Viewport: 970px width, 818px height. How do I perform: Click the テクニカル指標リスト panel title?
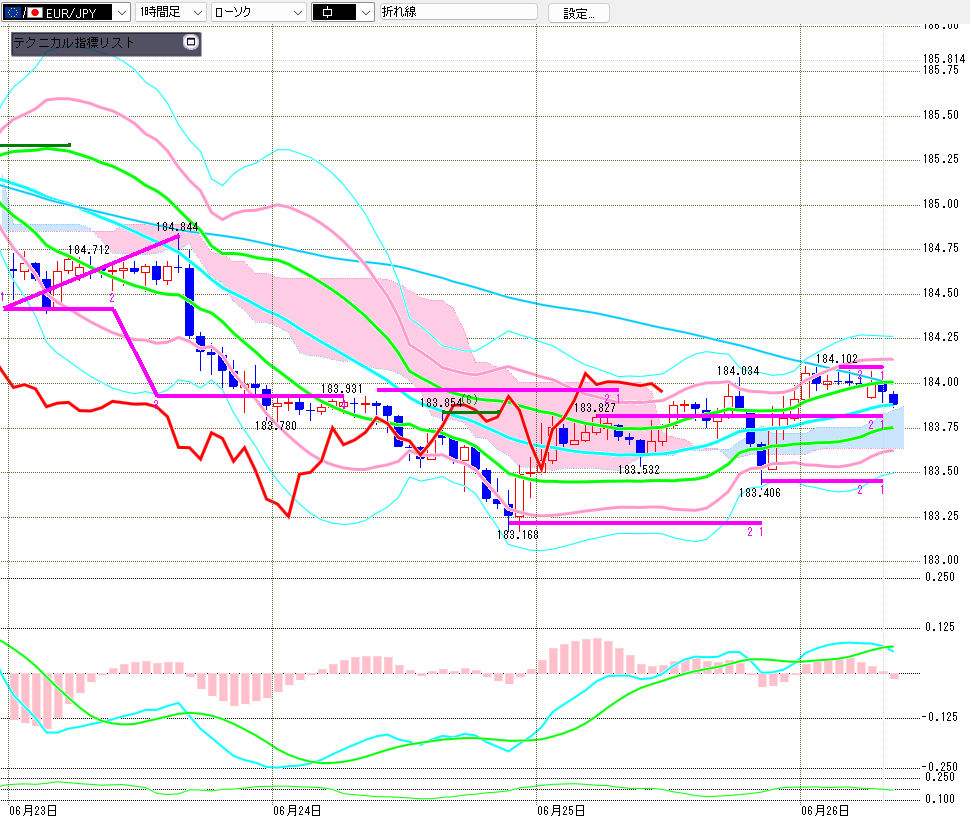74,43
